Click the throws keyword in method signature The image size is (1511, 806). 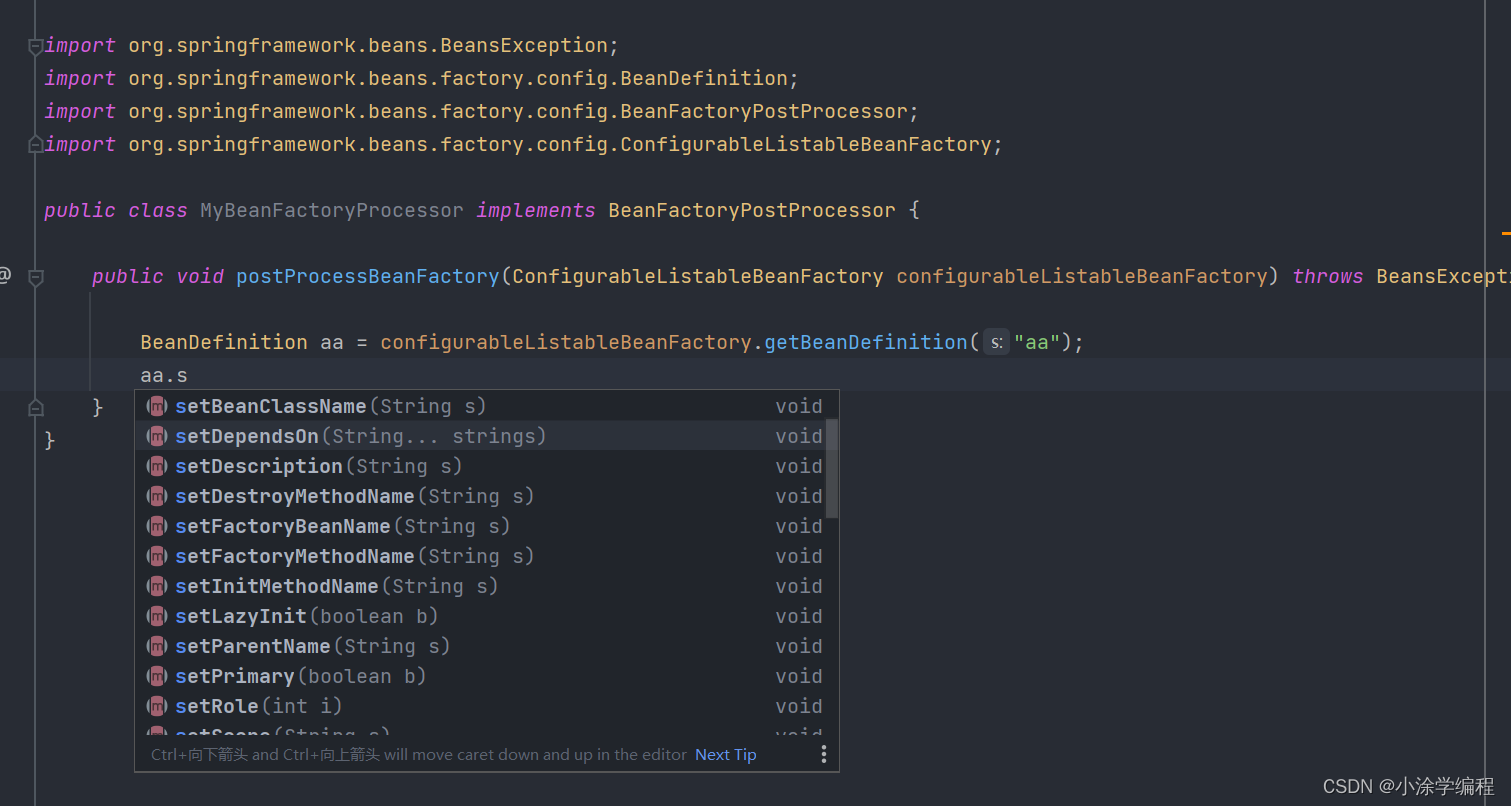1328,276
